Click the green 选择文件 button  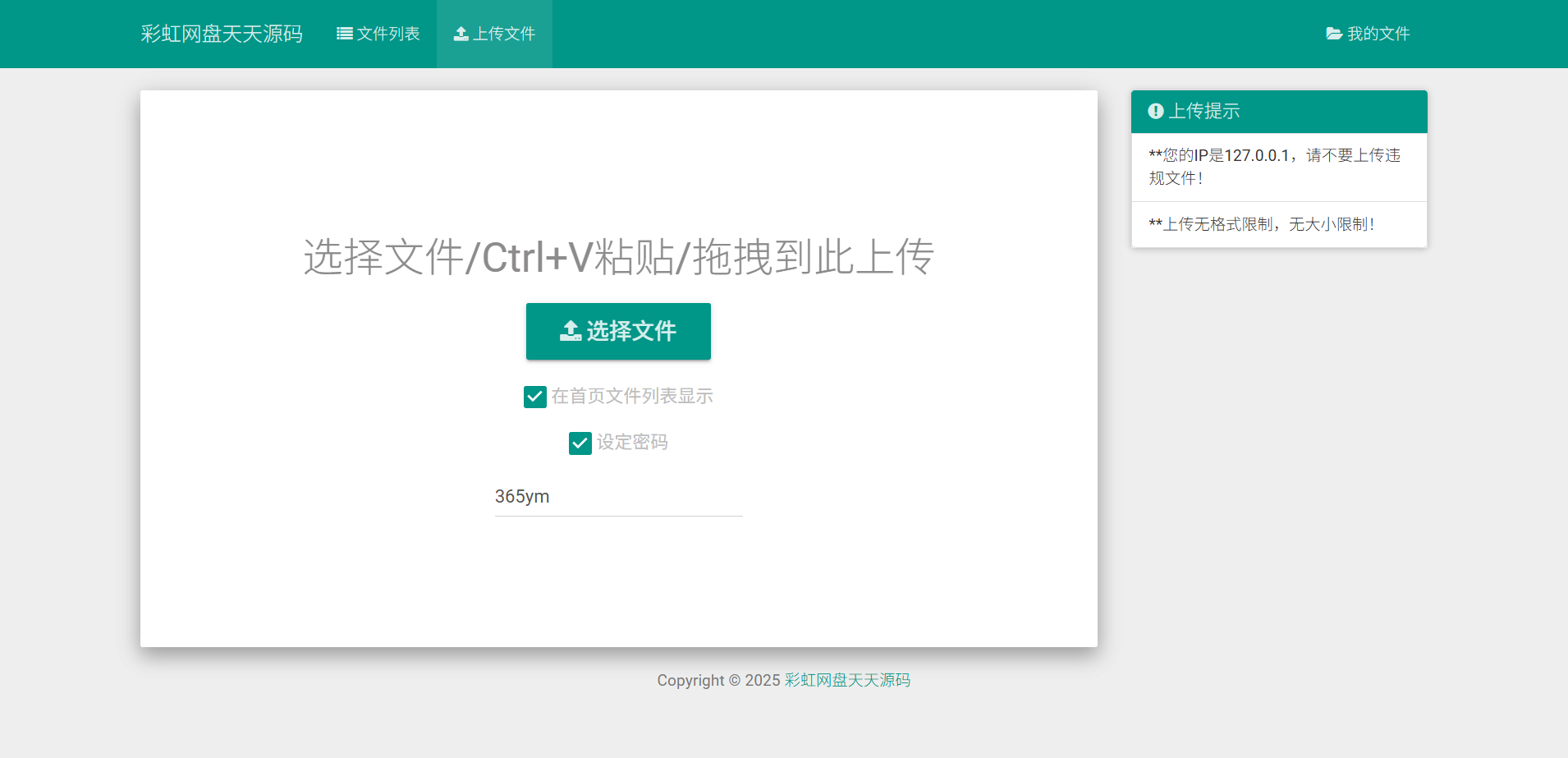tap(618, 331)
